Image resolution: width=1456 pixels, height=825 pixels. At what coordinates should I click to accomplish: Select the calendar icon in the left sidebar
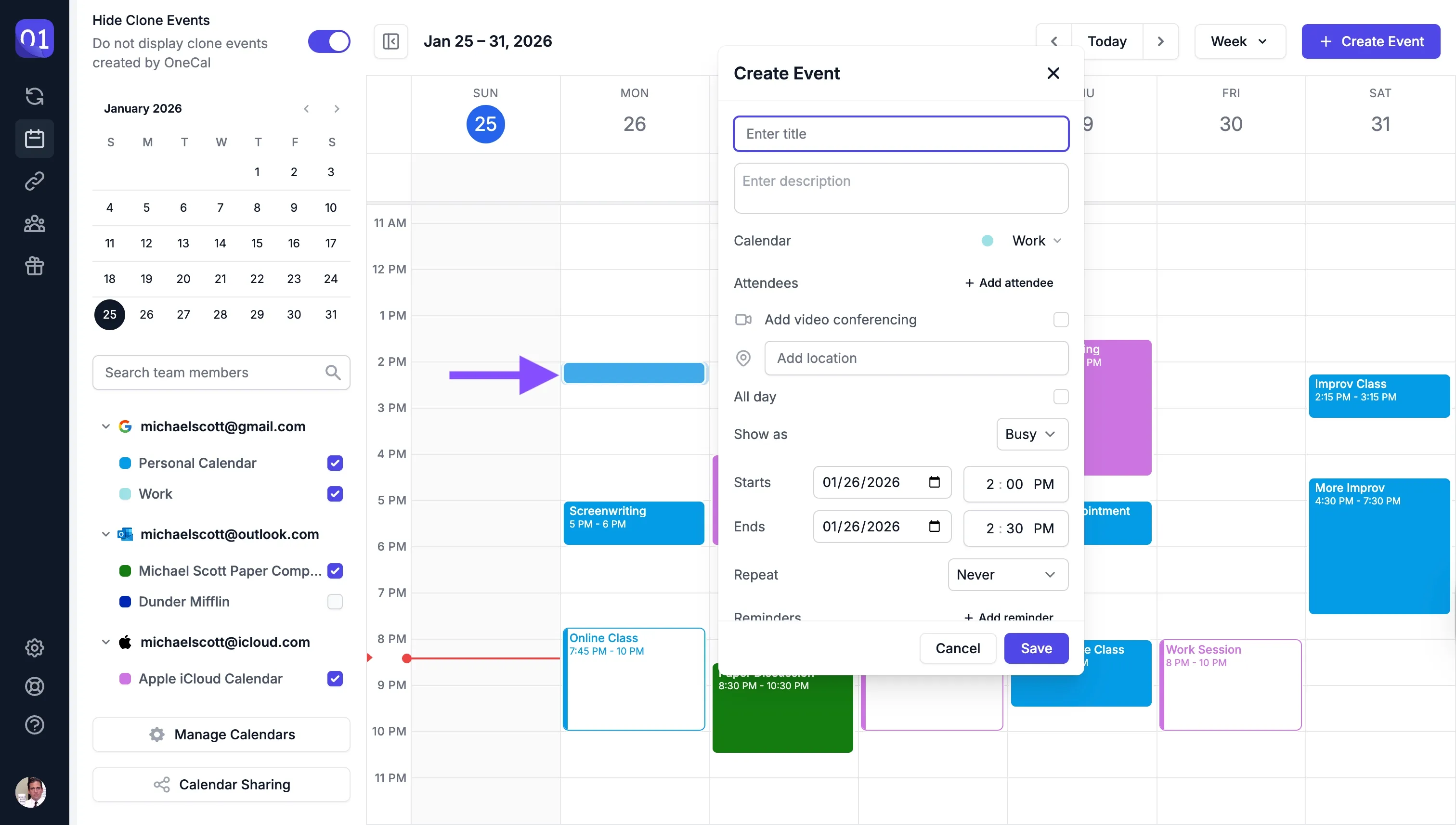[35, 139]
